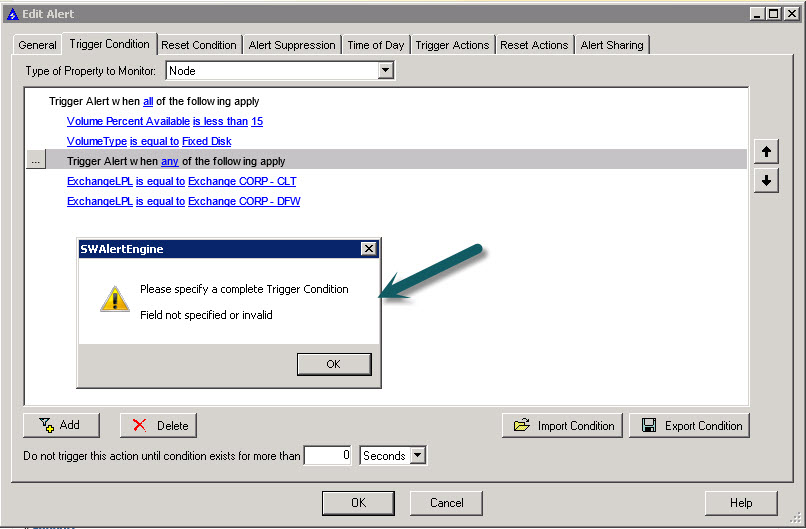Confirm Edit Alert with the bottom OK button
Image resolution: width=806 pixels, height=529 pixels.
(x=358, y=503)
